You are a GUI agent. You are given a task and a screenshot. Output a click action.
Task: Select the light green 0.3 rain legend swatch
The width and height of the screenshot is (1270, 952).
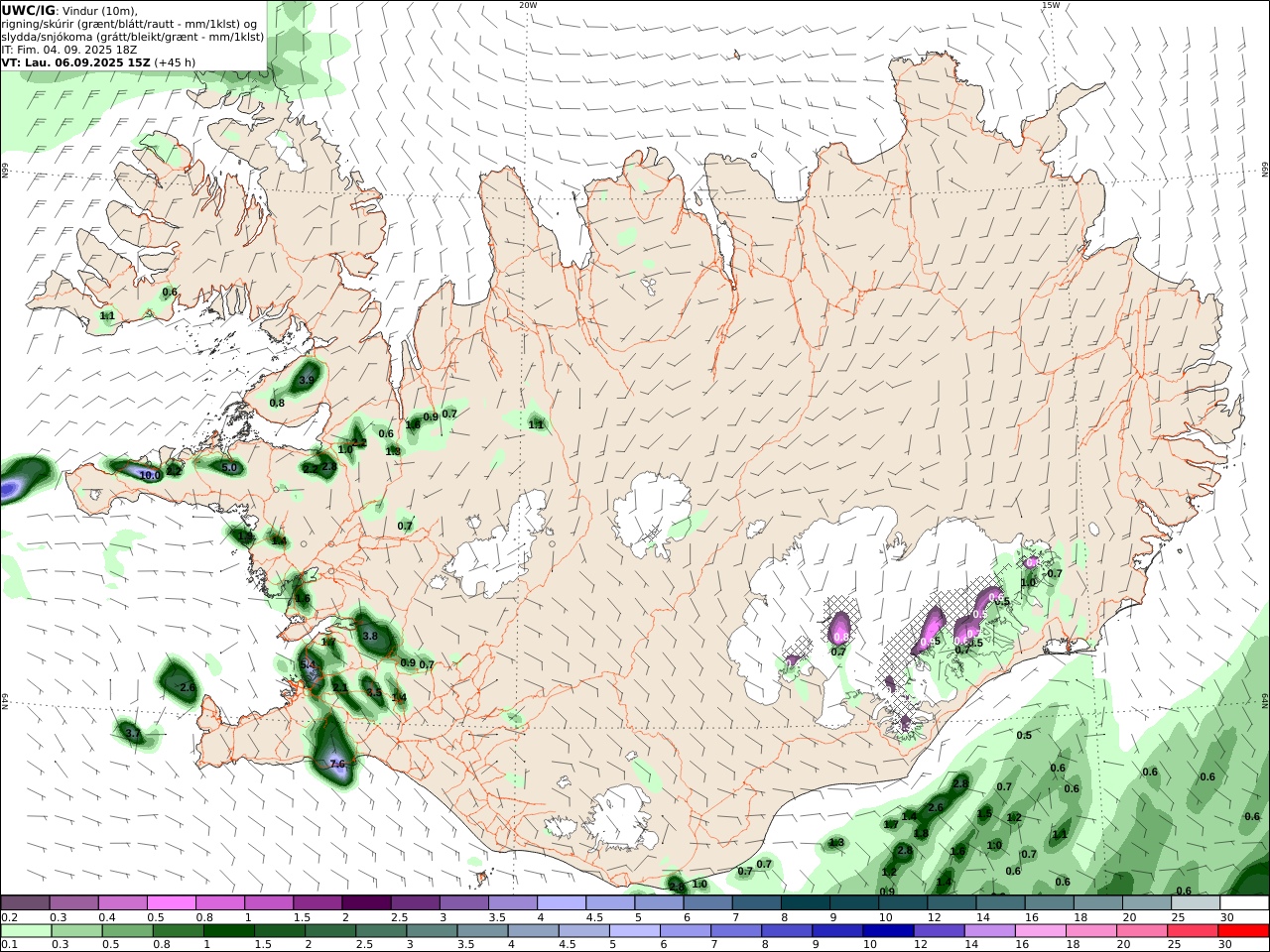tap(76, 931)
